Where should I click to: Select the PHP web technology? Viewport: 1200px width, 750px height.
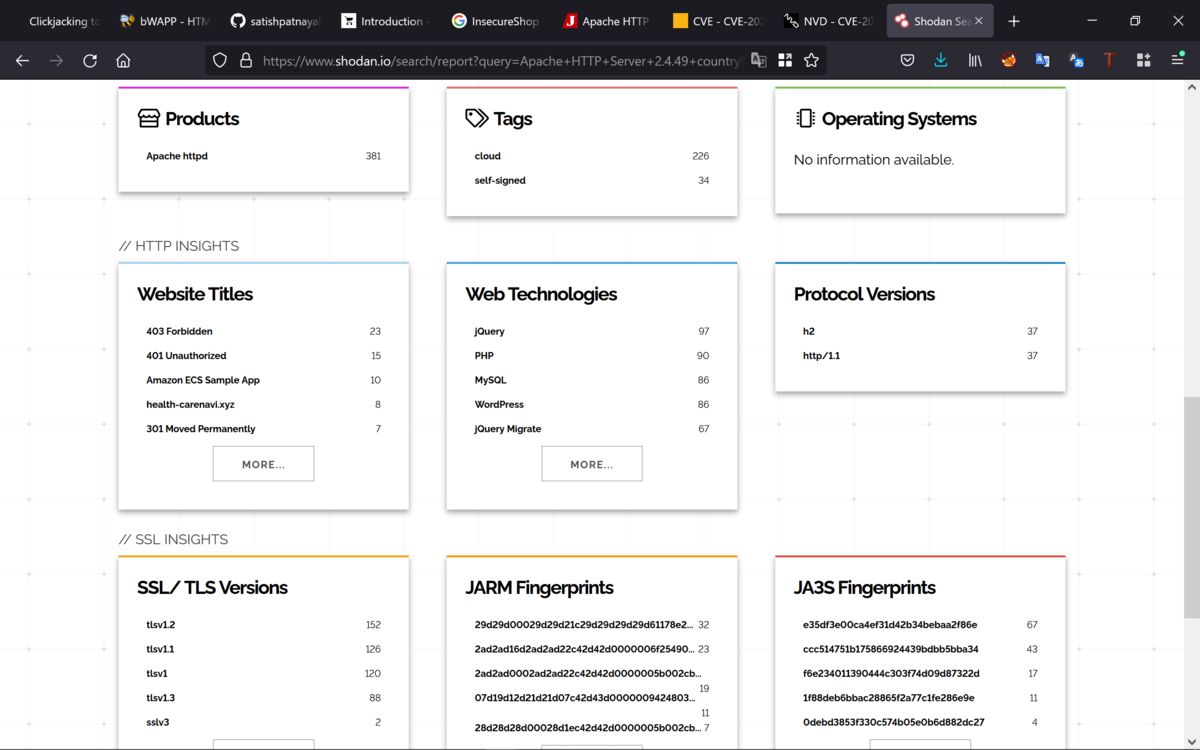point(484,356)
